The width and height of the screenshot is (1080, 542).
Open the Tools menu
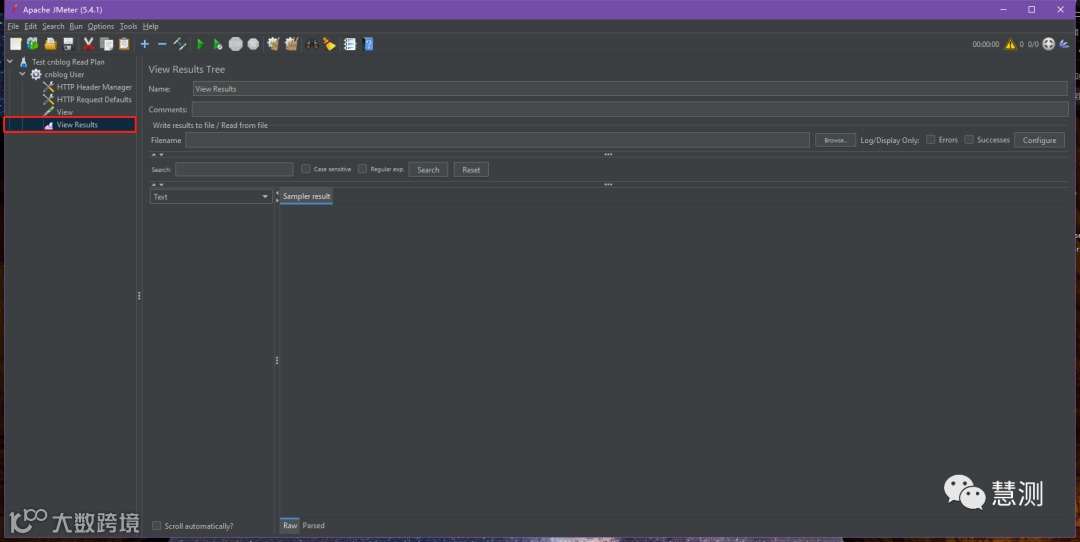pyautogui.click(x=128, y=26)
